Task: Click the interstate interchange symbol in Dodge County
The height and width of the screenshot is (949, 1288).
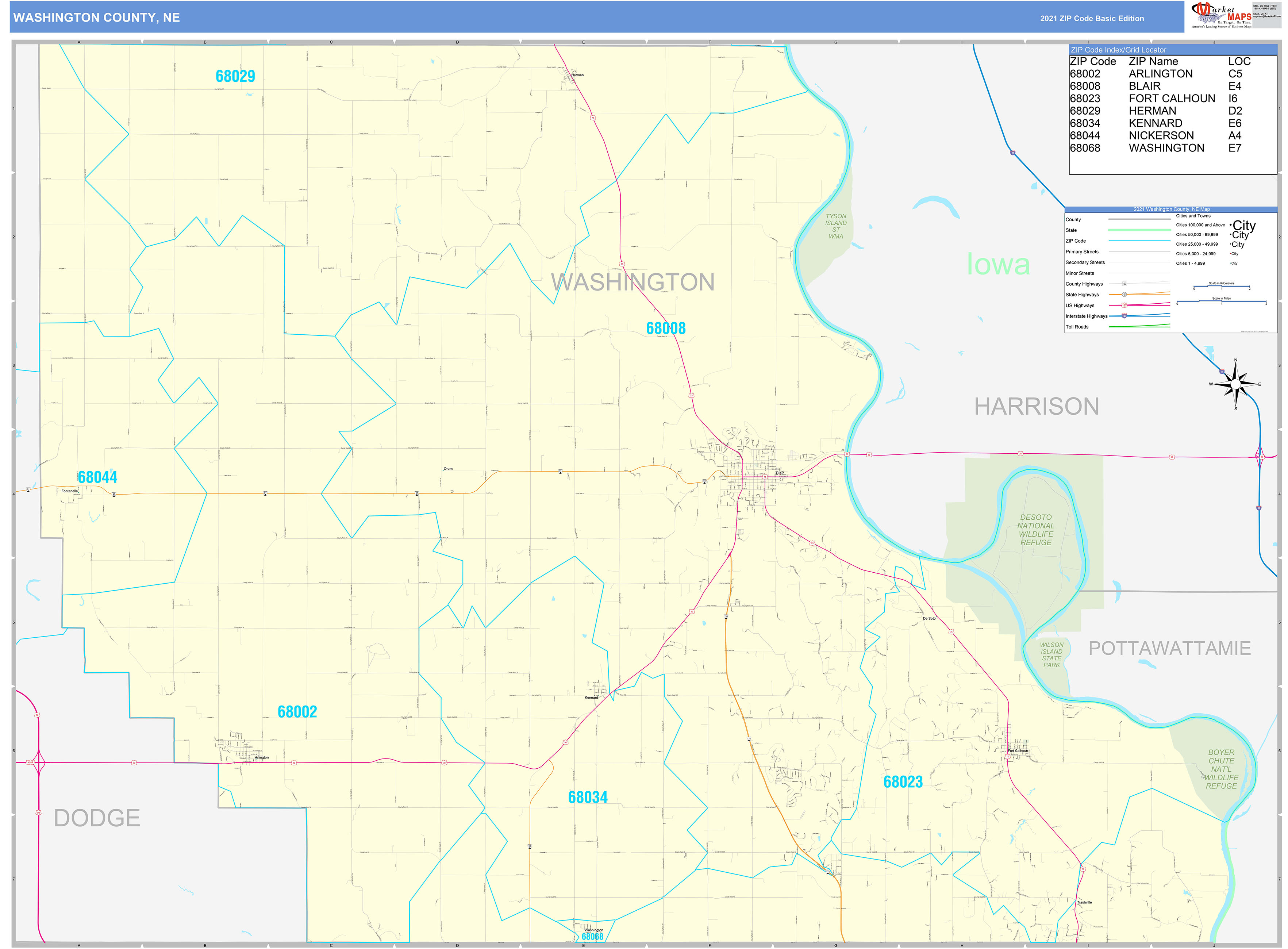Action: coord(38,762)
